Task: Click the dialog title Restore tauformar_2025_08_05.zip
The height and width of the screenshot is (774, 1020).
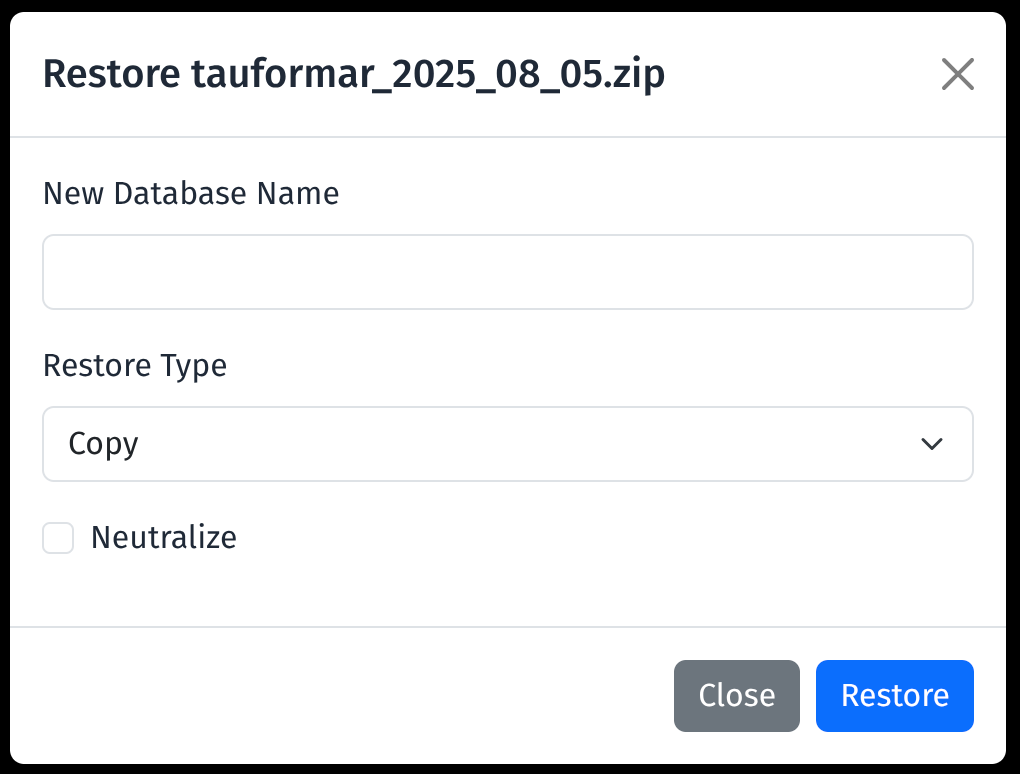Action: click(x=353, y=75)
